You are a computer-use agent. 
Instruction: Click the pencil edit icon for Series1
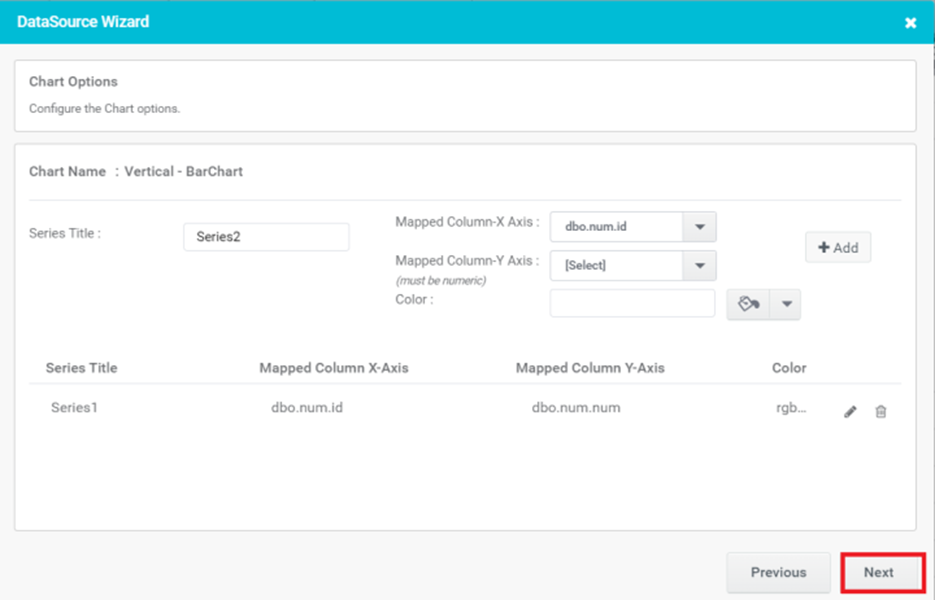[x=850, y=411]
